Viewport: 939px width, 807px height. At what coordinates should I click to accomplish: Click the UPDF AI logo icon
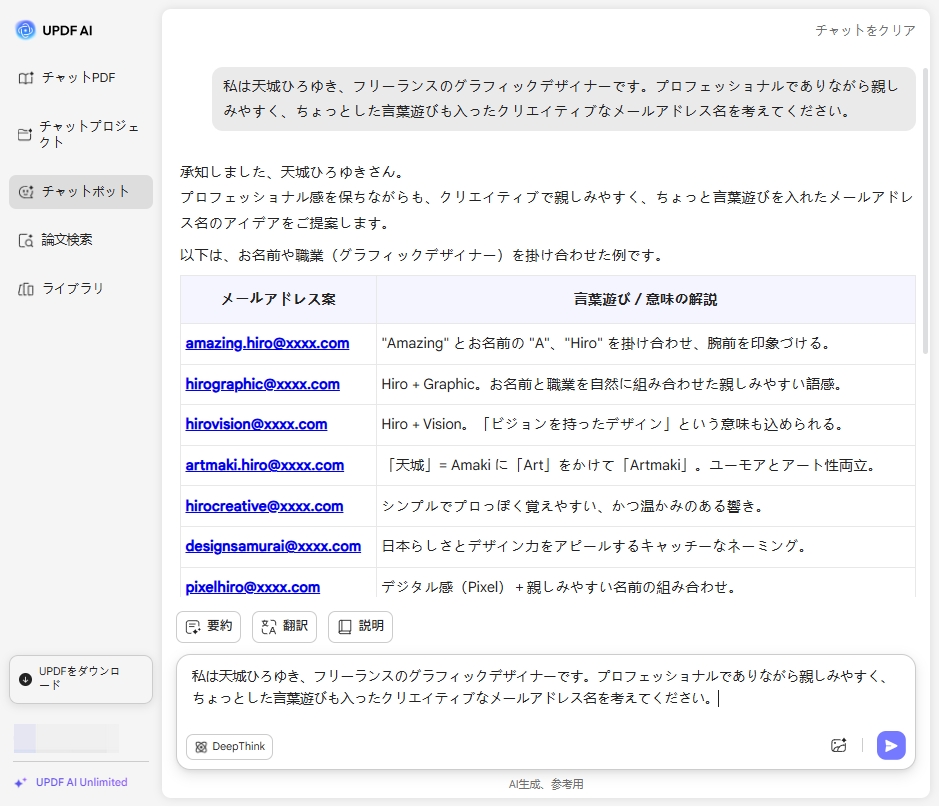point(25,29)
